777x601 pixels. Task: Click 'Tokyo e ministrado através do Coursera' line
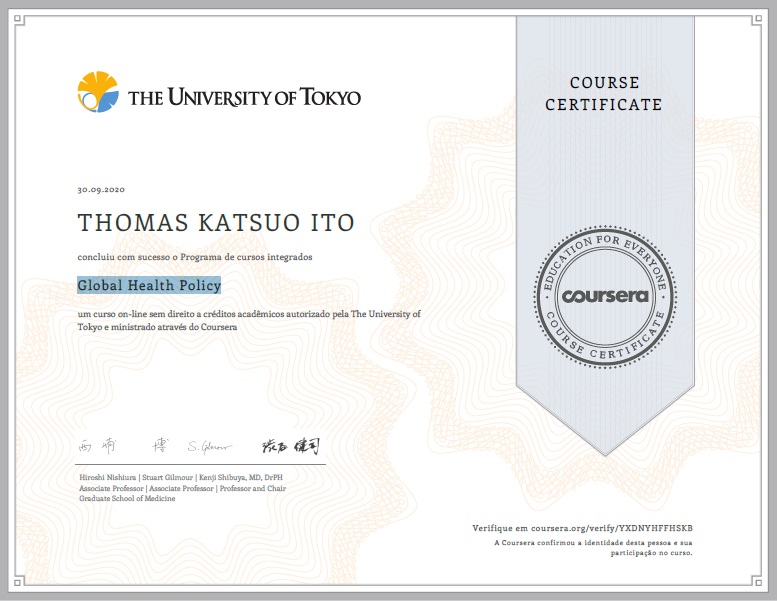(157, 327)
